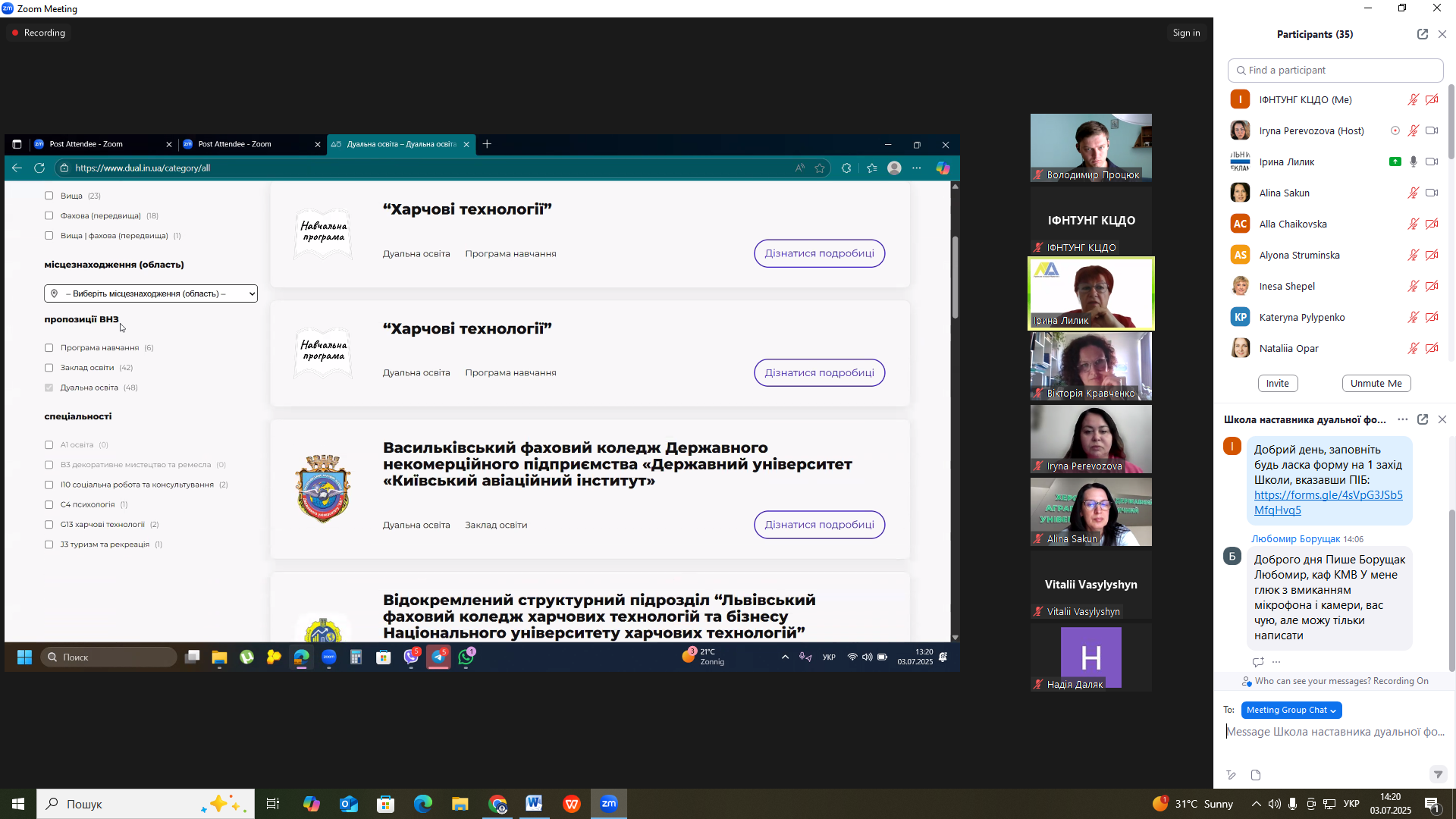This screenshot has width=1456, height=819.
Task: Open the місцезнаходження (область) dropdown
Action: [x=151, y=293]
